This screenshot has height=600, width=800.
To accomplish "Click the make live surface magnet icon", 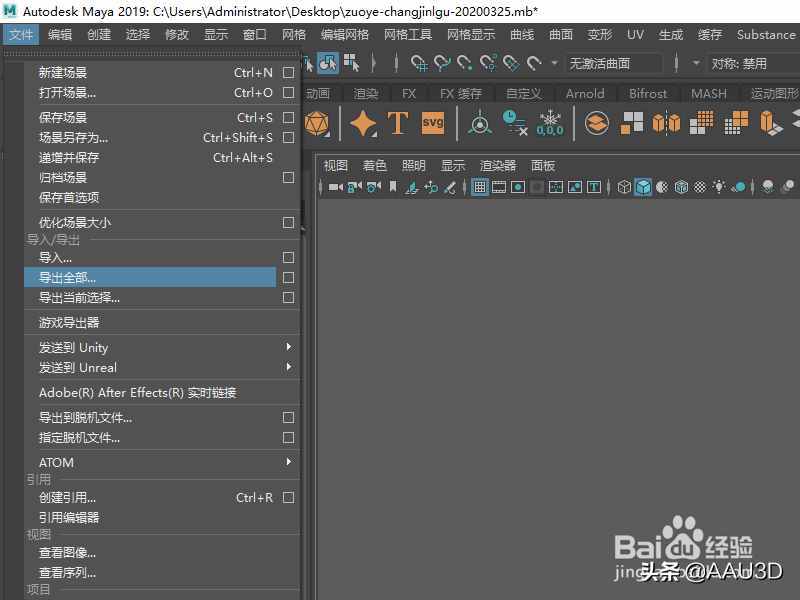I will [x=534, y=63].
